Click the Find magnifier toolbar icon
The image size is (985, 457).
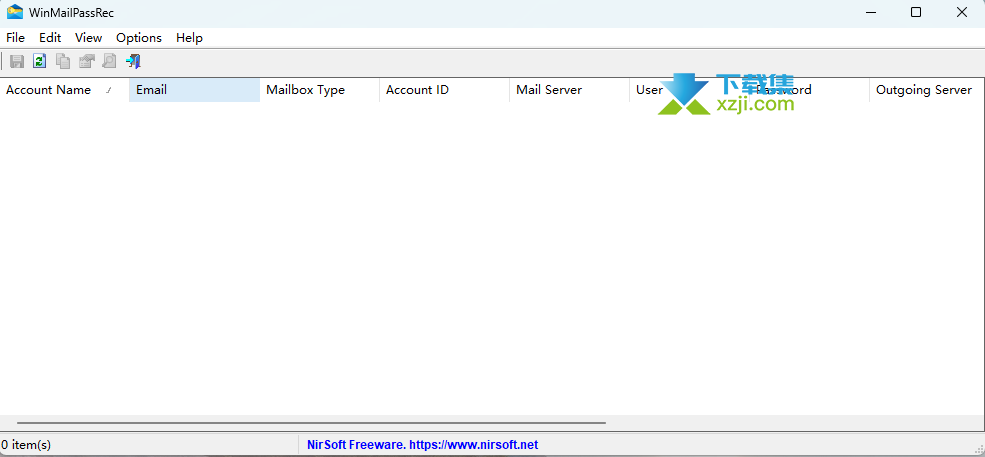[109, 61]
